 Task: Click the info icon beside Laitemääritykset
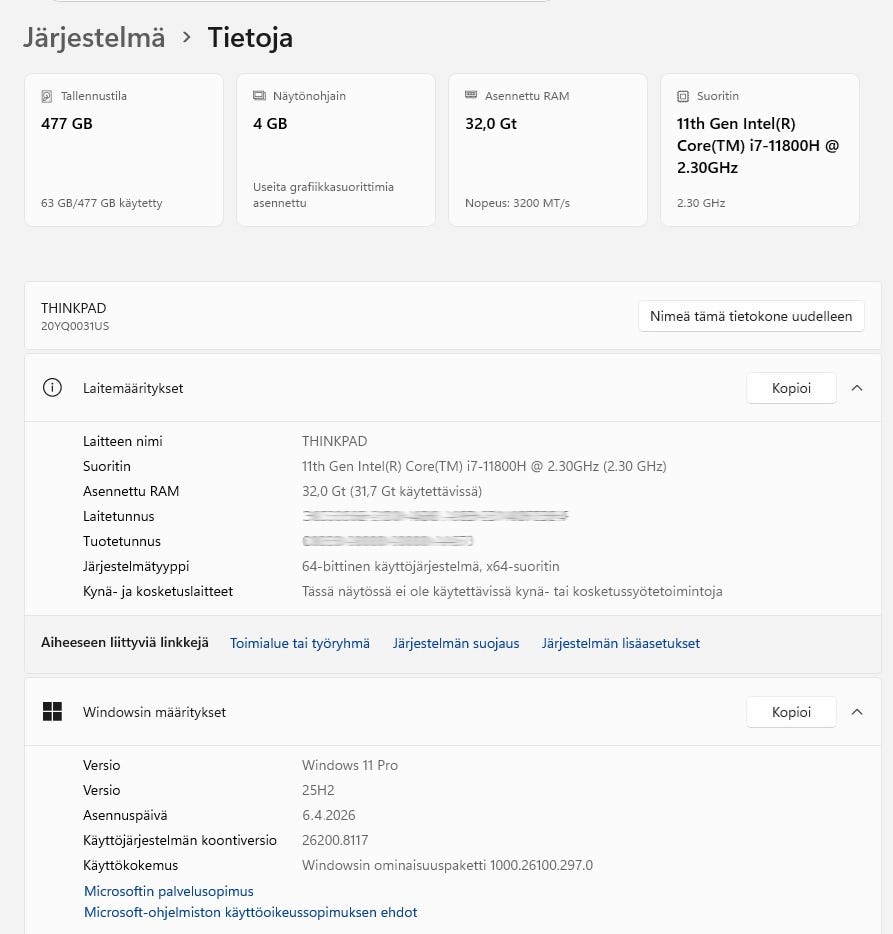coord(52,388)
